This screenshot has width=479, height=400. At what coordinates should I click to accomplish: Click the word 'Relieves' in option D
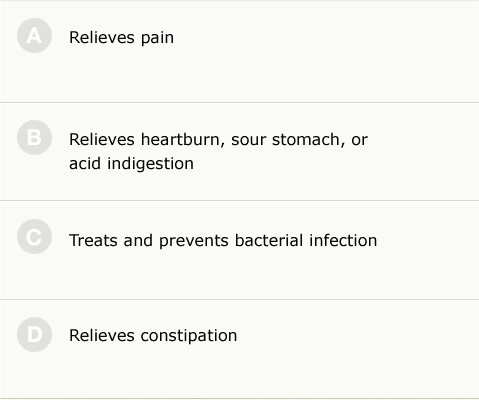click(102, 335)
